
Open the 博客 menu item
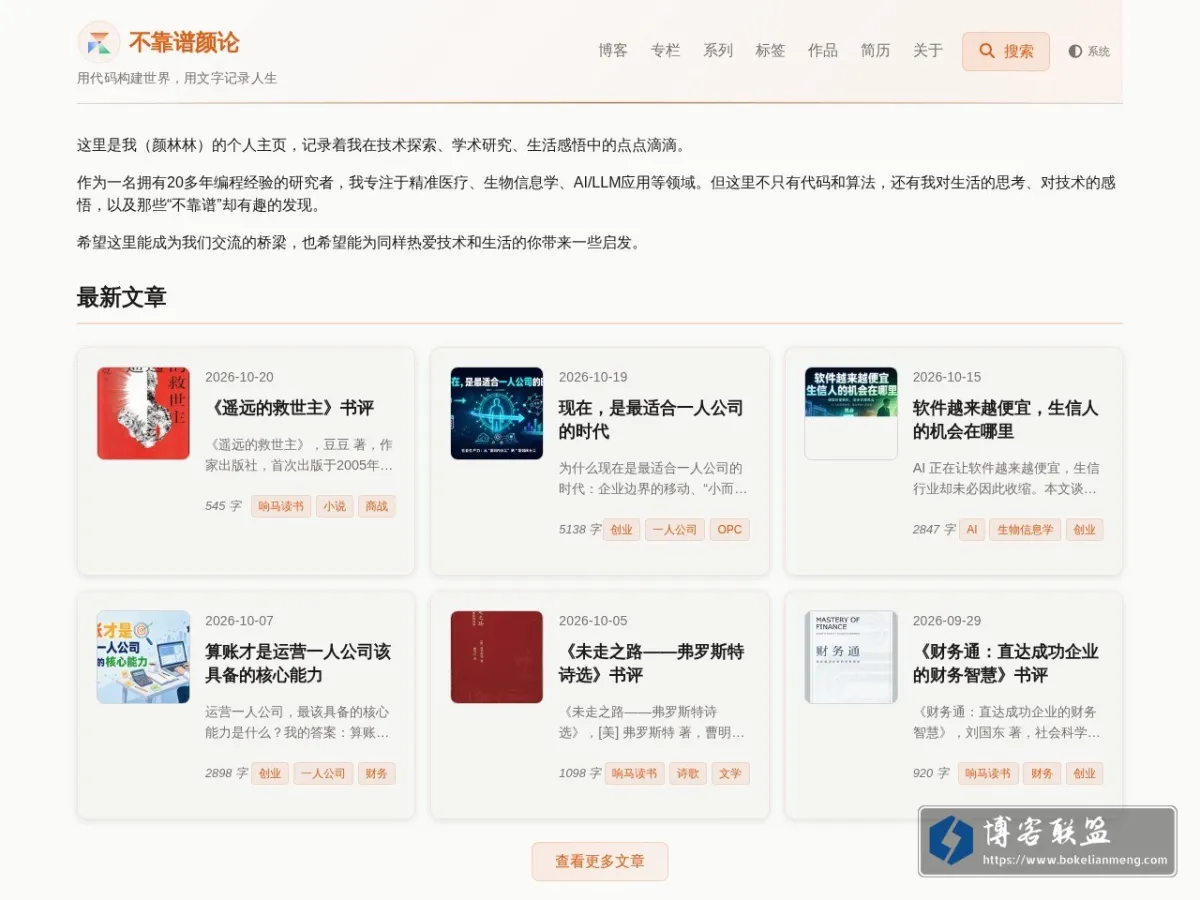point(613,50)
